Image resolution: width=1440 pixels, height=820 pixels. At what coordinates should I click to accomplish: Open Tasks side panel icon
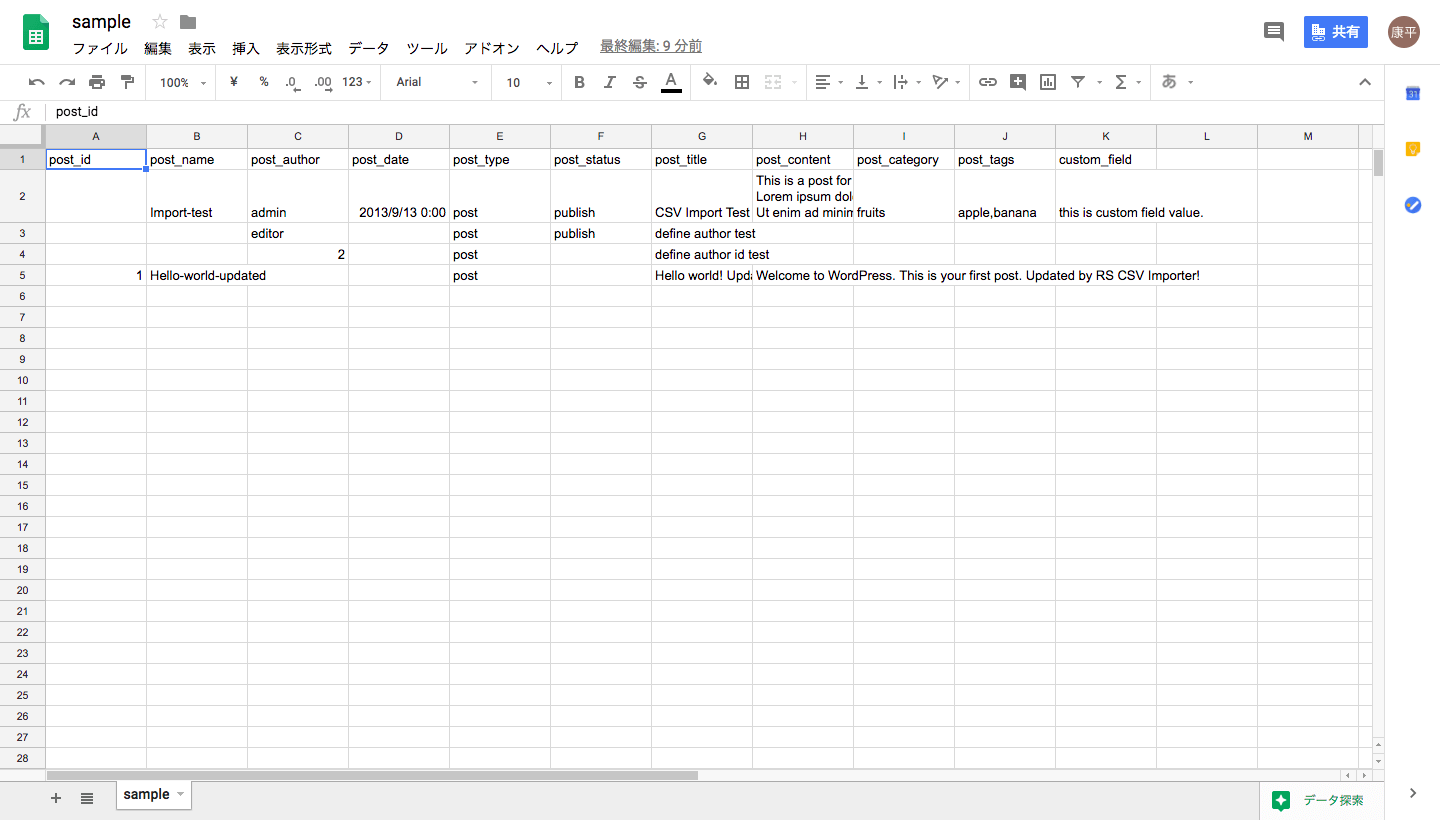pyautogui.click(x=1413, y=204)
